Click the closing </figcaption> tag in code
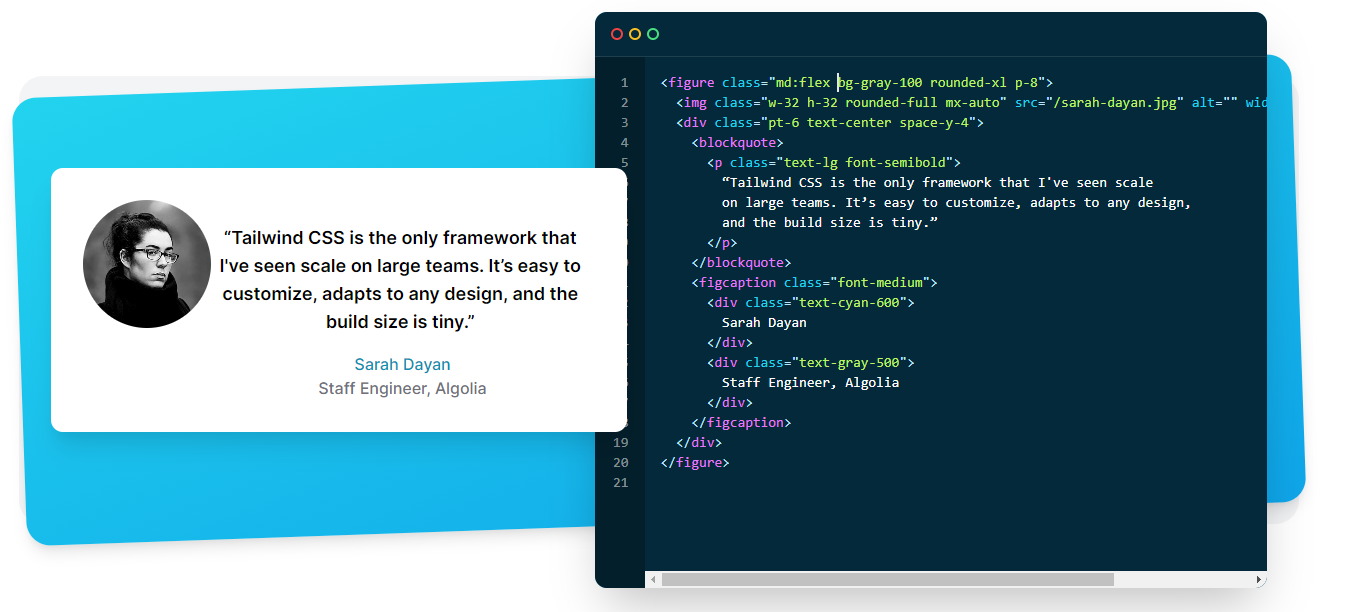Image resolution: width=1353 pixels, height=612 pixels. [741, 423]
